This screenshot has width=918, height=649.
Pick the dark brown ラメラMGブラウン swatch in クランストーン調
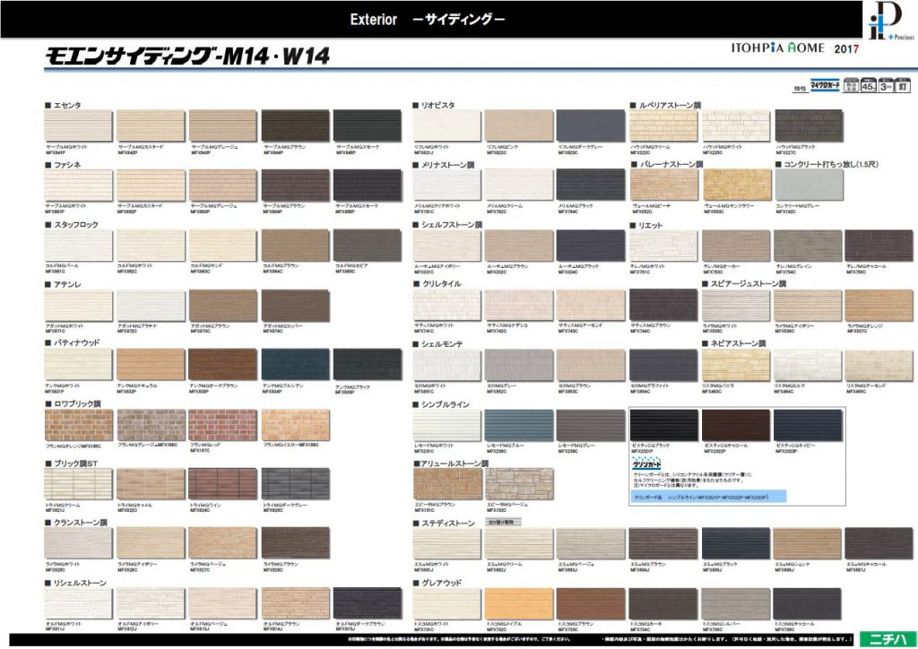tap(295, 543)
